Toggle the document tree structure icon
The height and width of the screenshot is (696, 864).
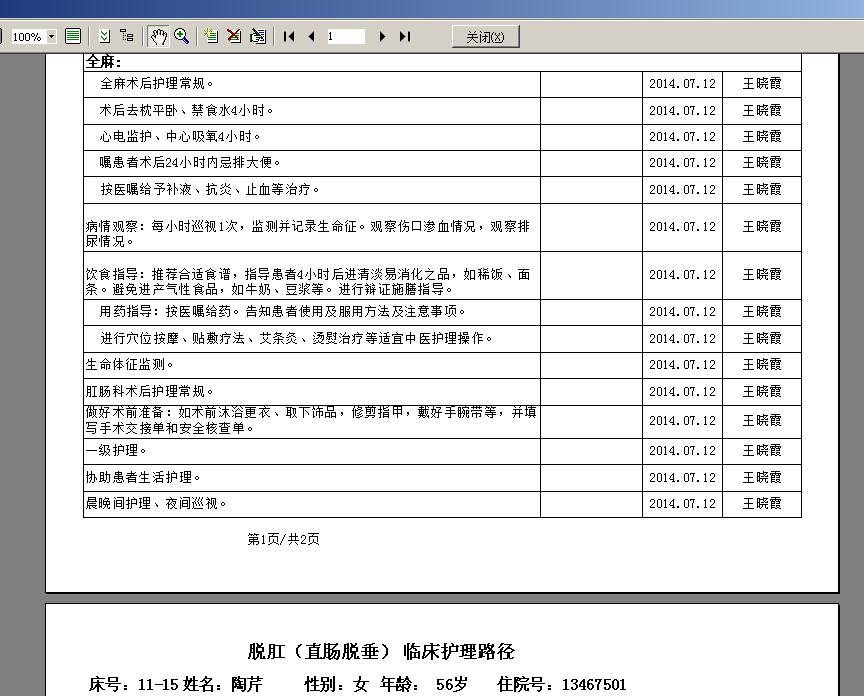point(127,36)
